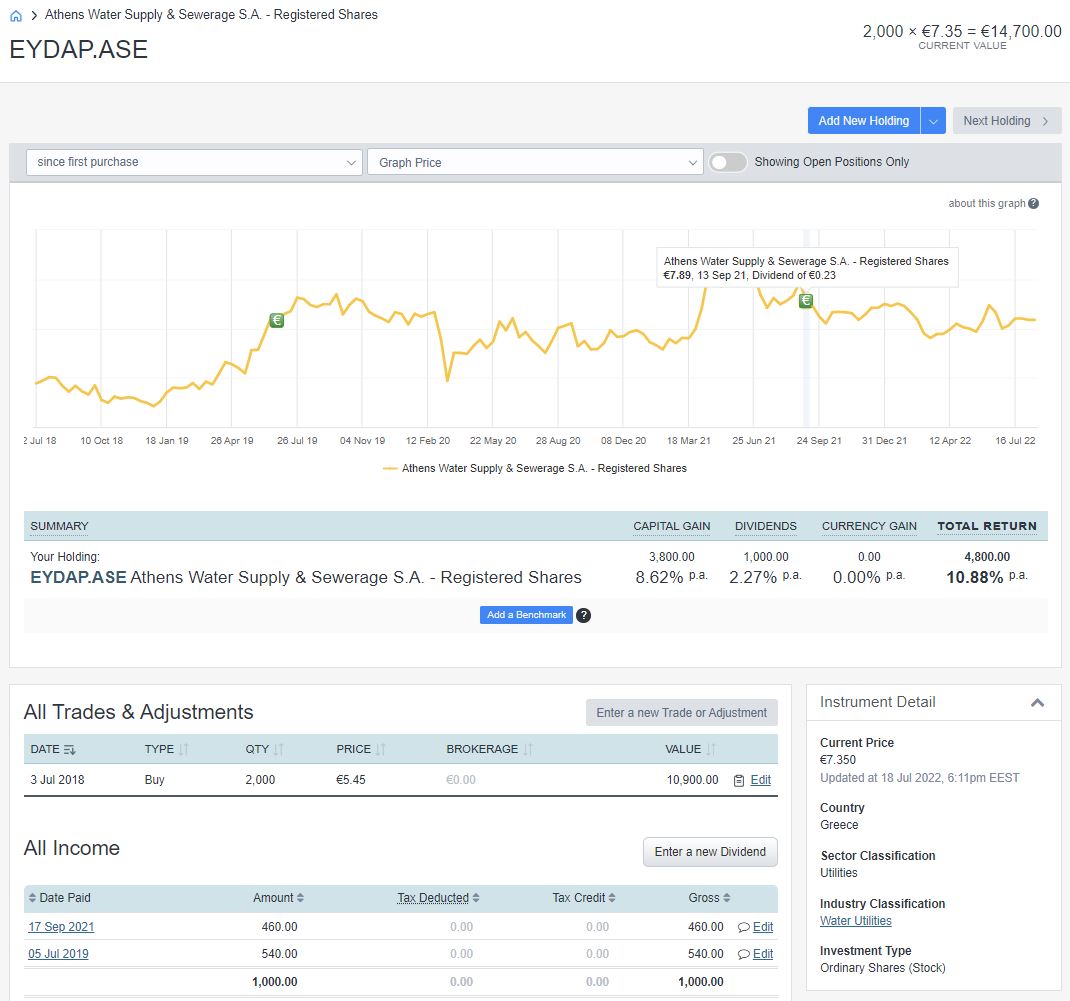Click the Sep 2021 dividend marker on the chart
Screen dimensions: 1070x1001
coord(805,300)
